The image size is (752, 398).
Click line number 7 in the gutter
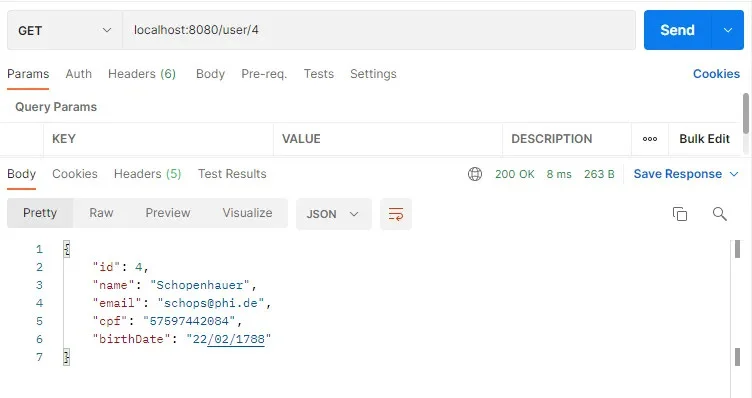[39, 357]
